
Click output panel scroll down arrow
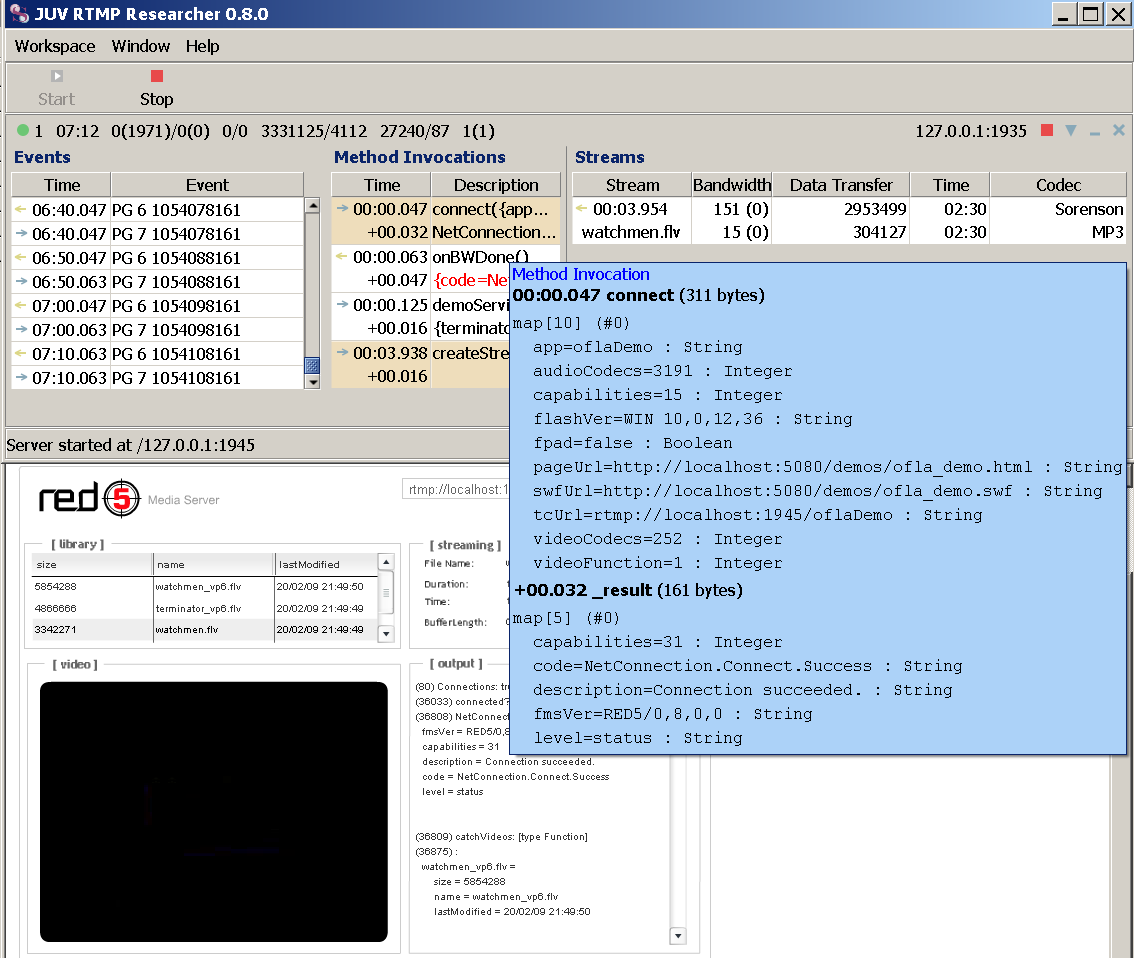678,936
